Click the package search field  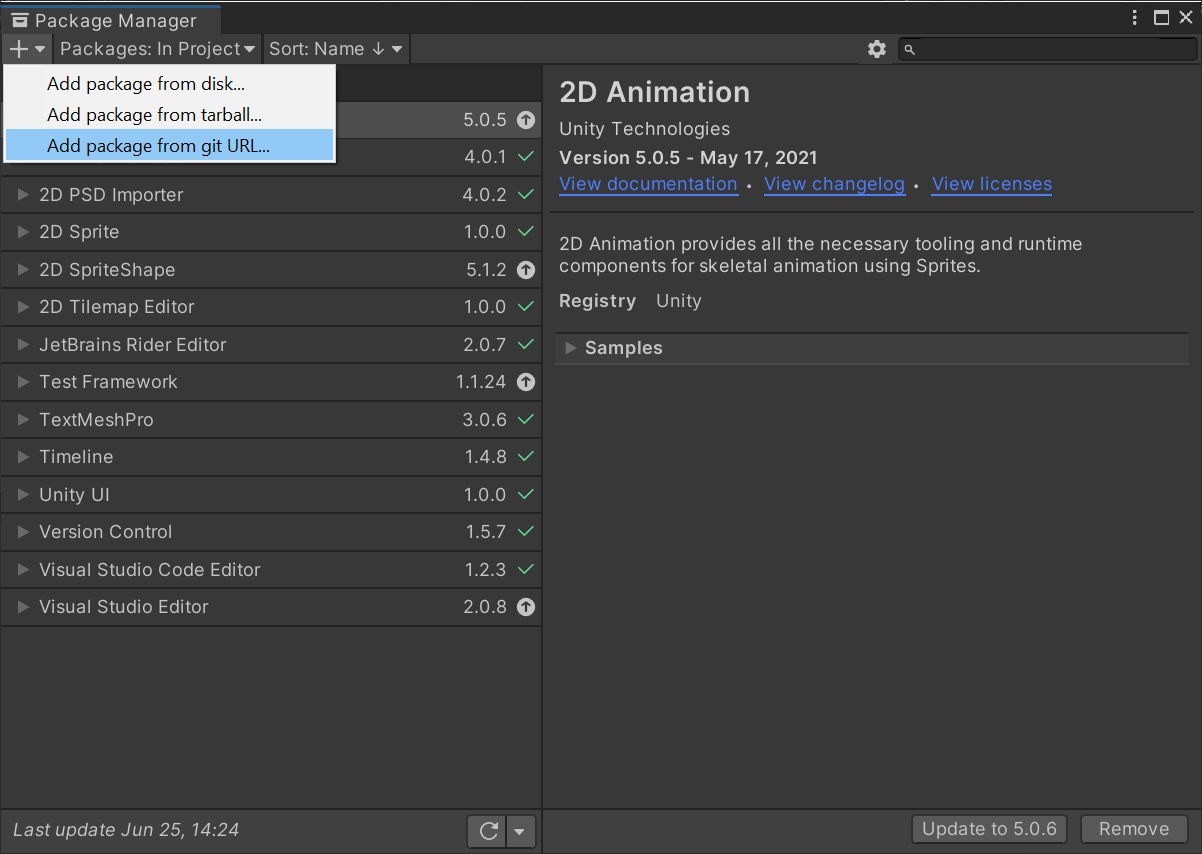(1050, 49)
